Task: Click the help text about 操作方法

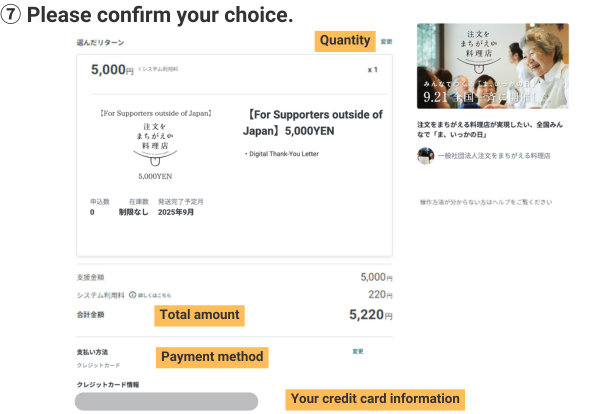Action: (x=485, y=202)
